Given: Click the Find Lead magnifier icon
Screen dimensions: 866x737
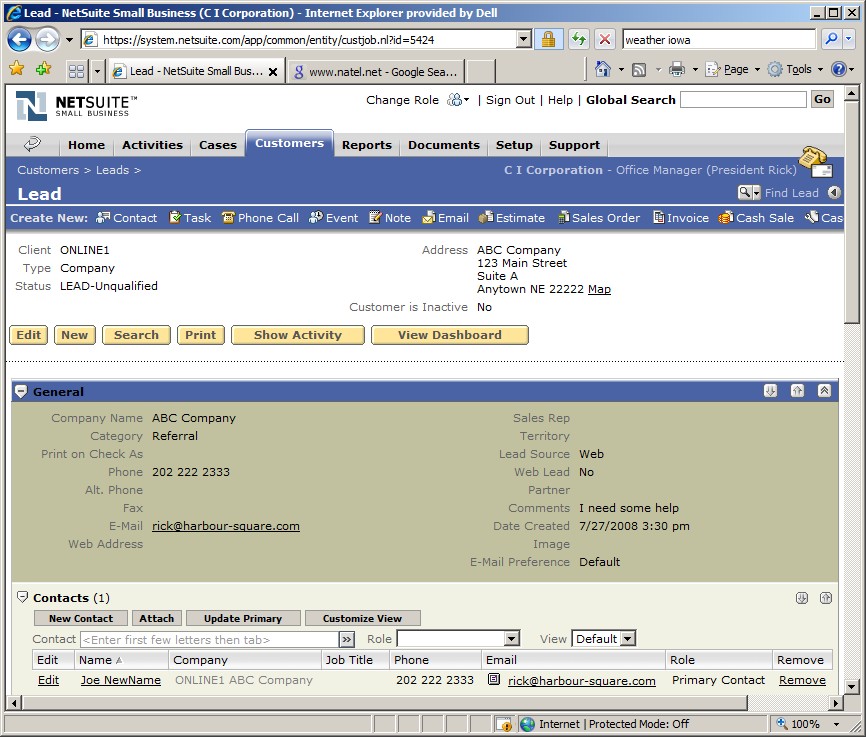Looking at the screenshot, I should pyautogui.click(x=745, y=192).
